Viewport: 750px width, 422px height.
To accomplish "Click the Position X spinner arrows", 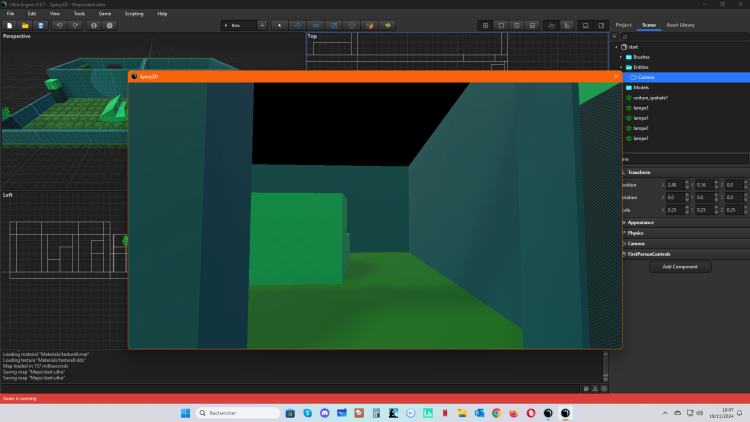I will click(x=687, y=185).
